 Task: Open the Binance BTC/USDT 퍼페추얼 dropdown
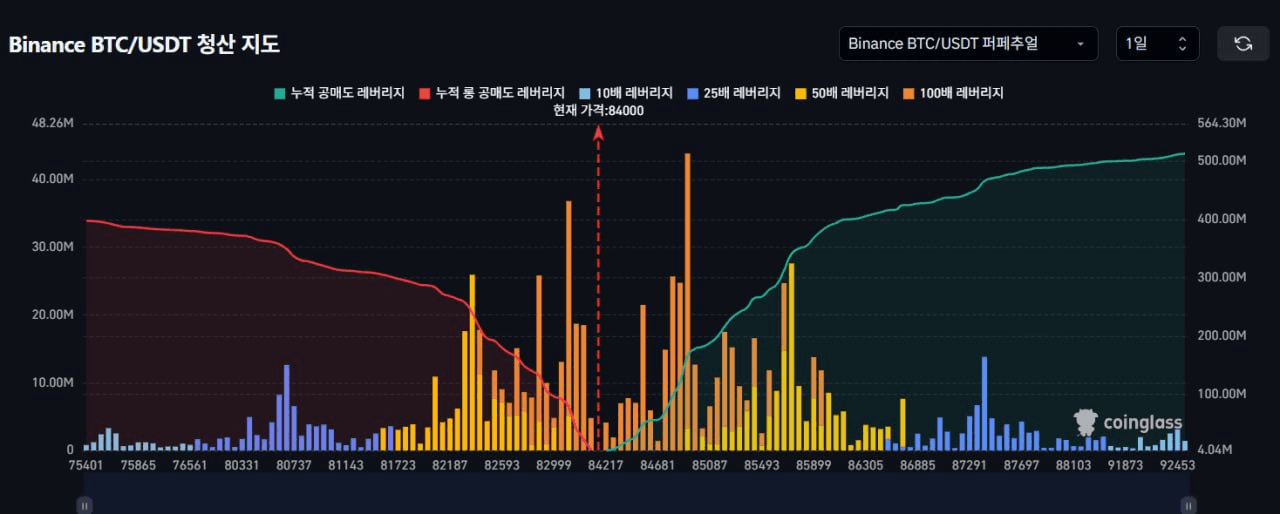coord(968,43)
